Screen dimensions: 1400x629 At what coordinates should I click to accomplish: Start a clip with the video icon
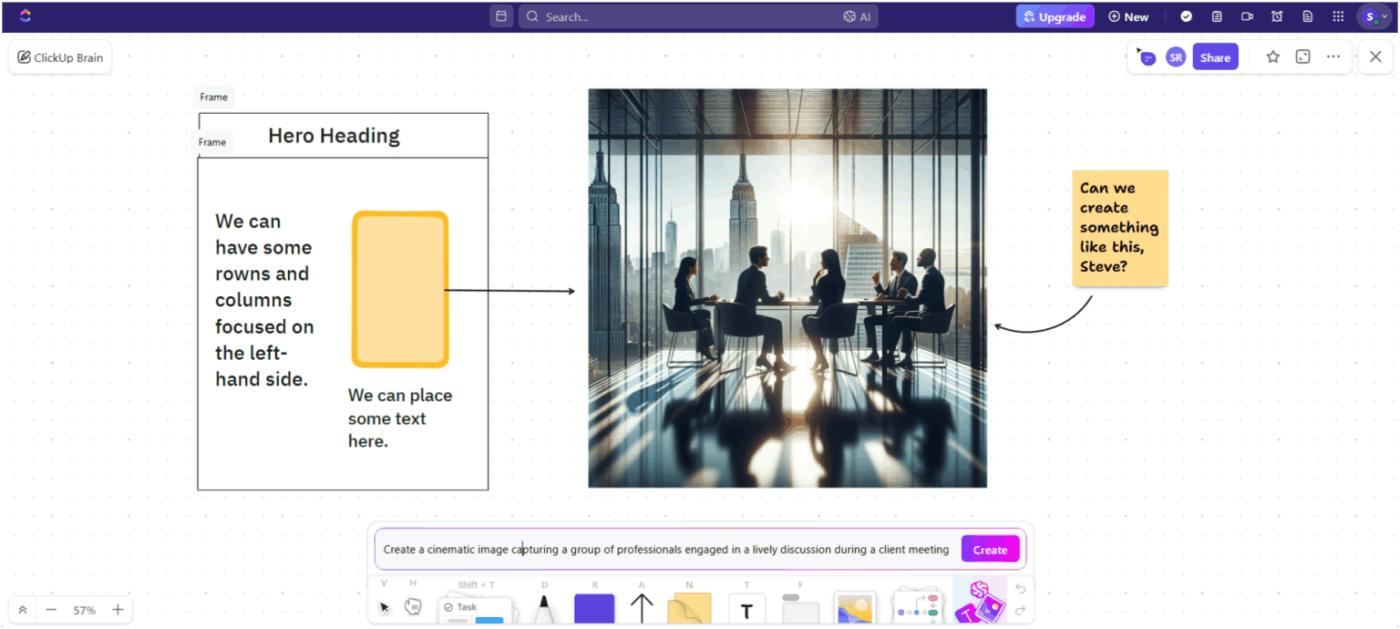tap(1247, 16)
